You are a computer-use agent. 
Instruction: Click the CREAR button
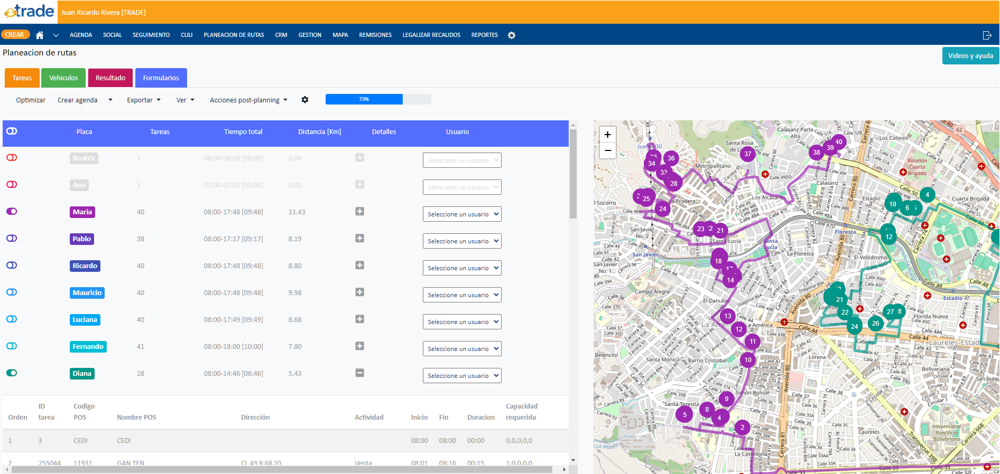pos(15,35)
